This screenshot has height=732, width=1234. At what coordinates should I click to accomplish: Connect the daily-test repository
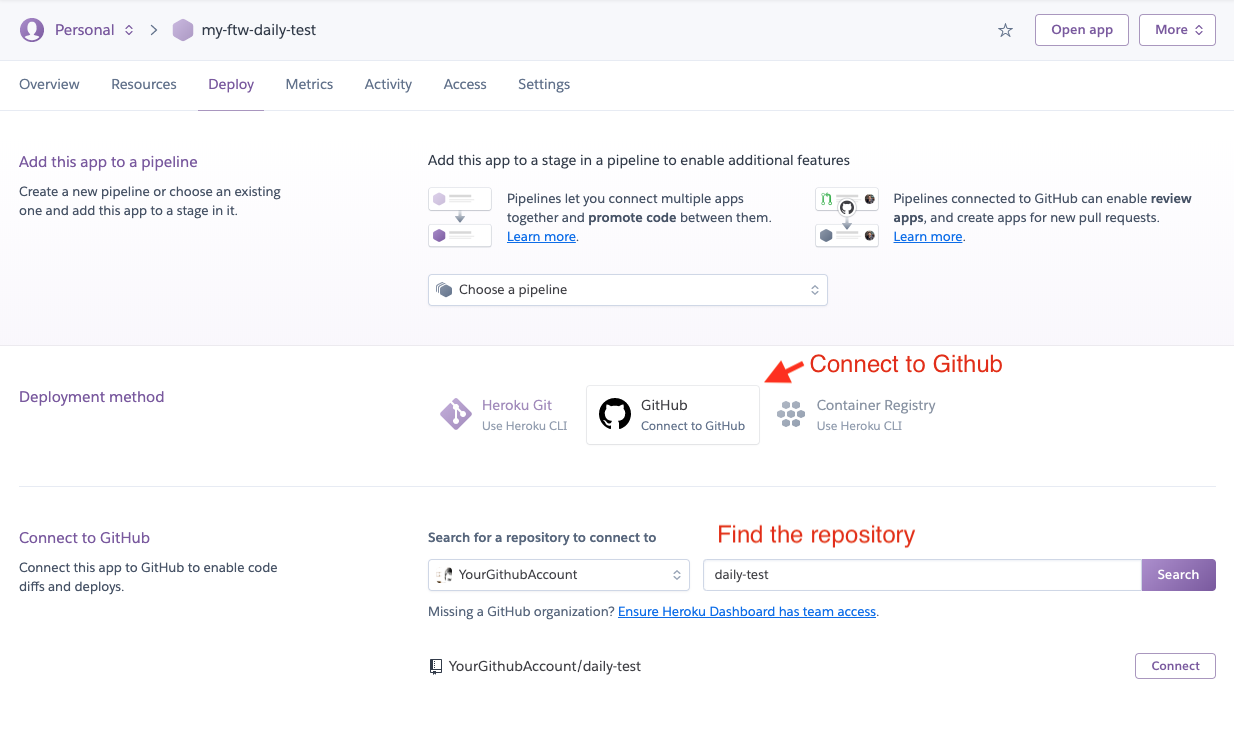click(1175, 666)
